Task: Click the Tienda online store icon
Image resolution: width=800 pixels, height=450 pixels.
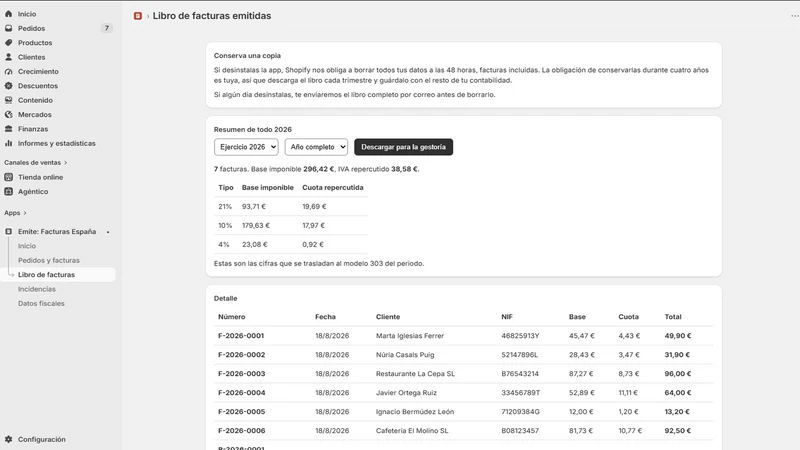Action: (x=9, y=177)
